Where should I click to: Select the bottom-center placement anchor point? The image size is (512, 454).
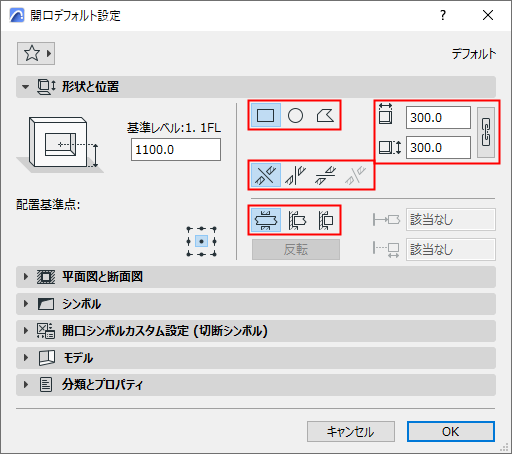[201, 254]
